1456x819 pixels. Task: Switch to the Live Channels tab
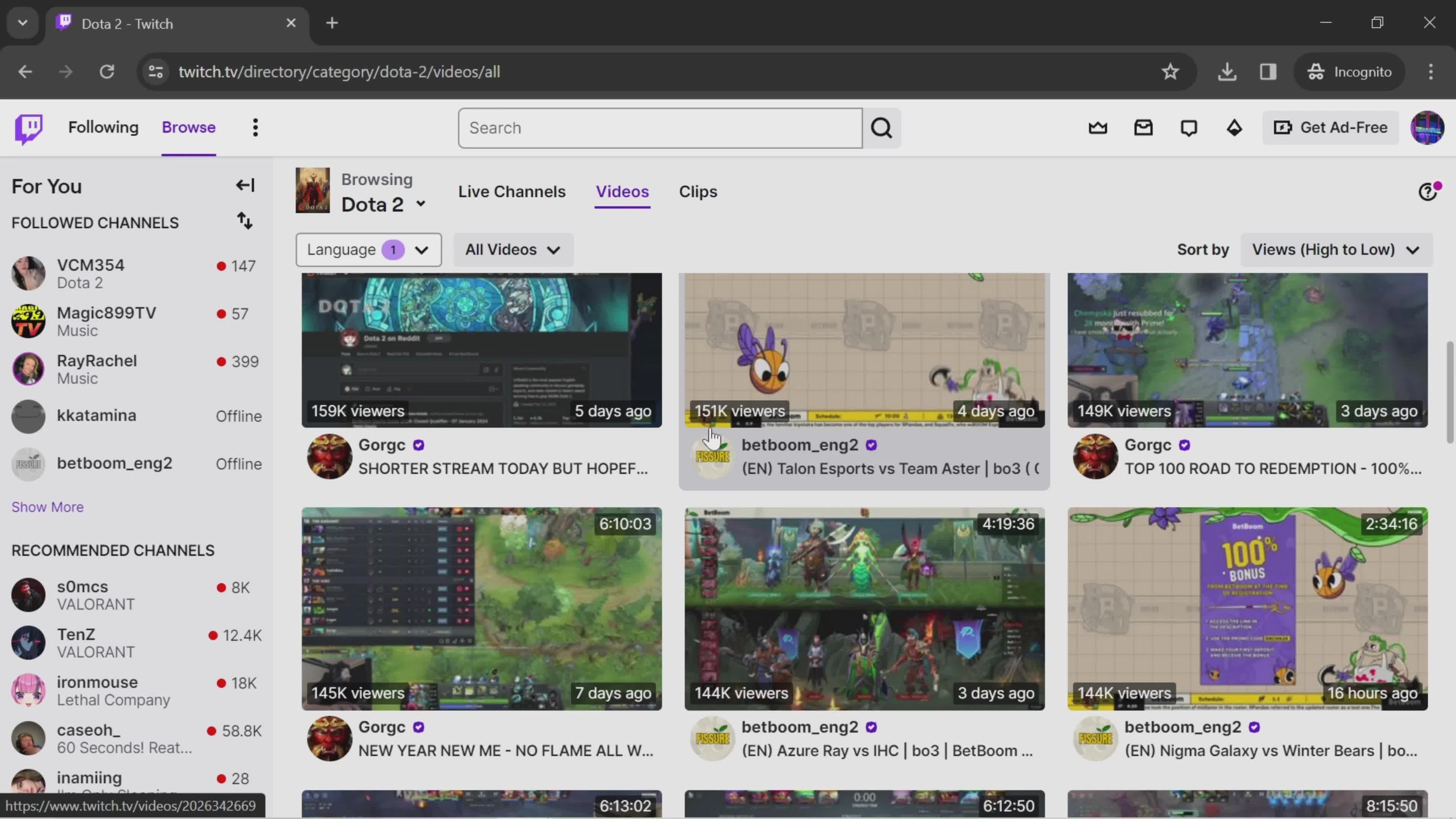(511, 191)
